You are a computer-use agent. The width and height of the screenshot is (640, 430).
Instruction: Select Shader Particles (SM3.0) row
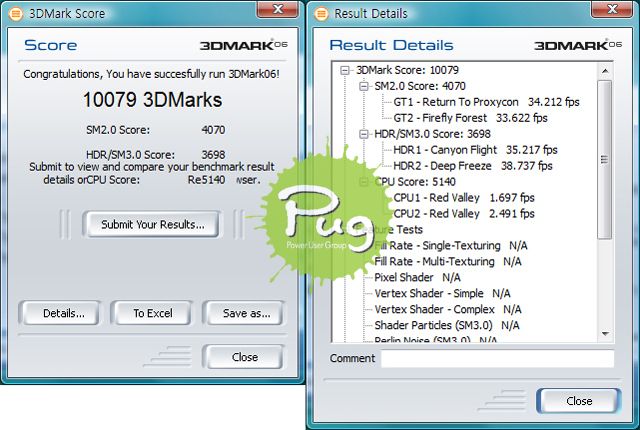[447, 325]
